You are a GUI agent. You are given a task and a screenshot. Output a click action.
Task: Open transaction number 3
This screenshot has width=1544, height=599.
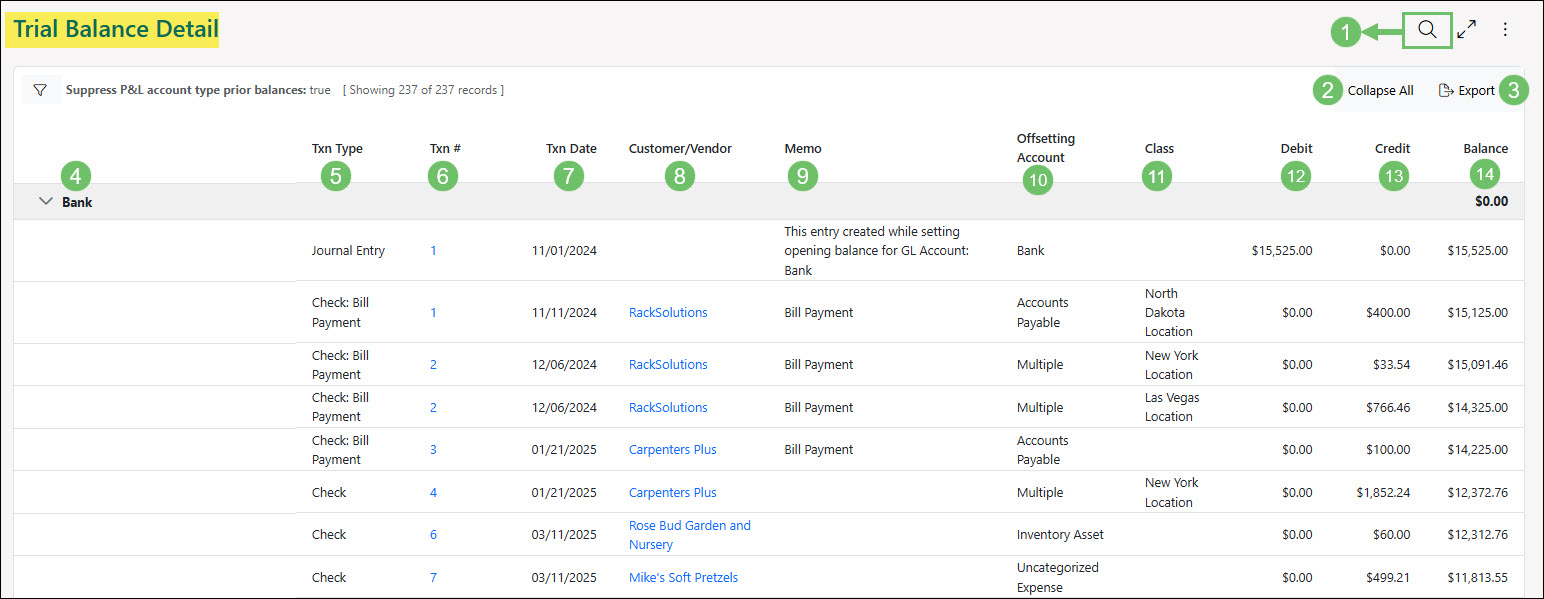tap(433, 449)
